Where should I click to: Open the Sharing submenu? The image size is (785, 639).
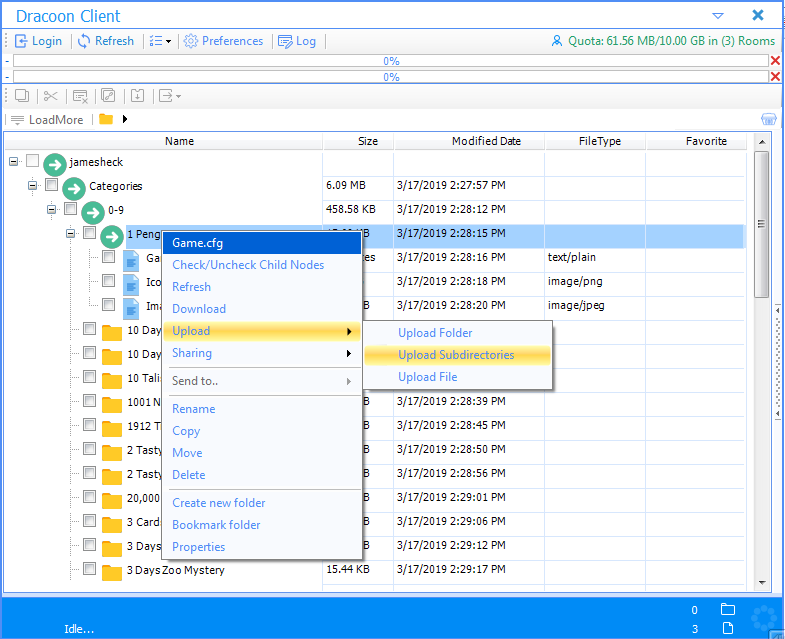[x=261, y=353]
